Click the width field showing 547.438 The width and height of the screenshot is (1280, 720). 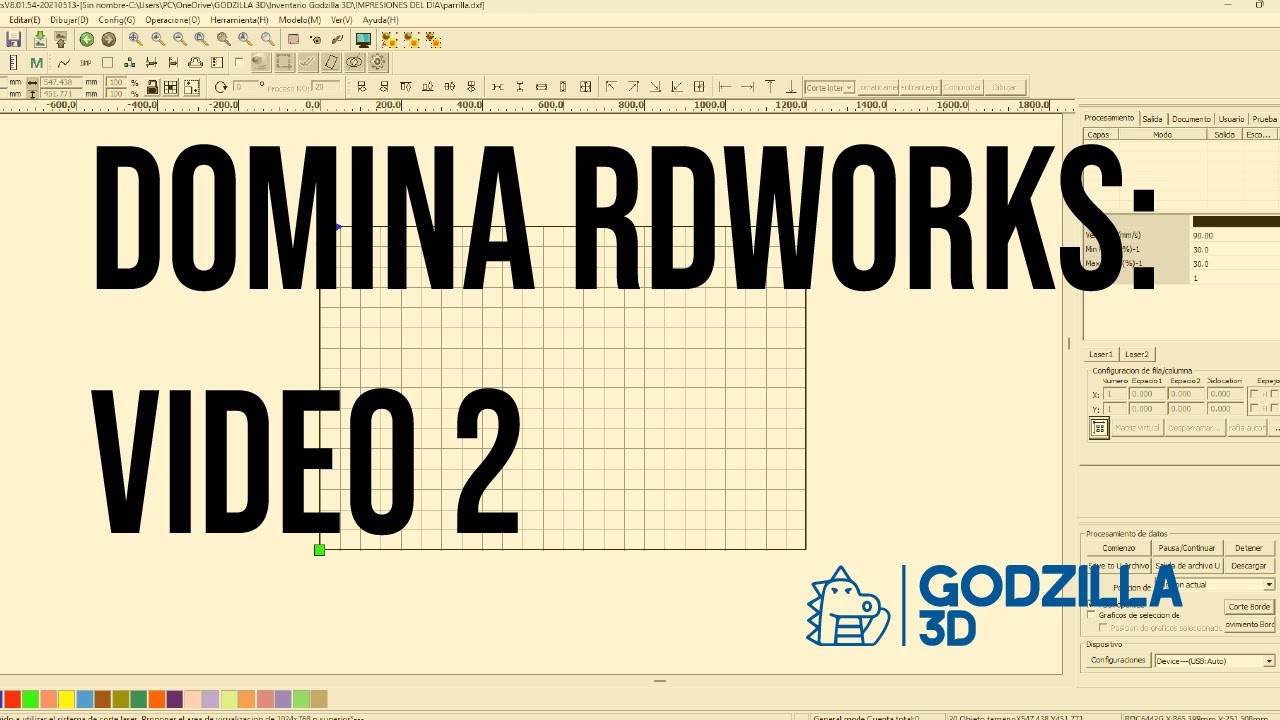pos(60,82)
